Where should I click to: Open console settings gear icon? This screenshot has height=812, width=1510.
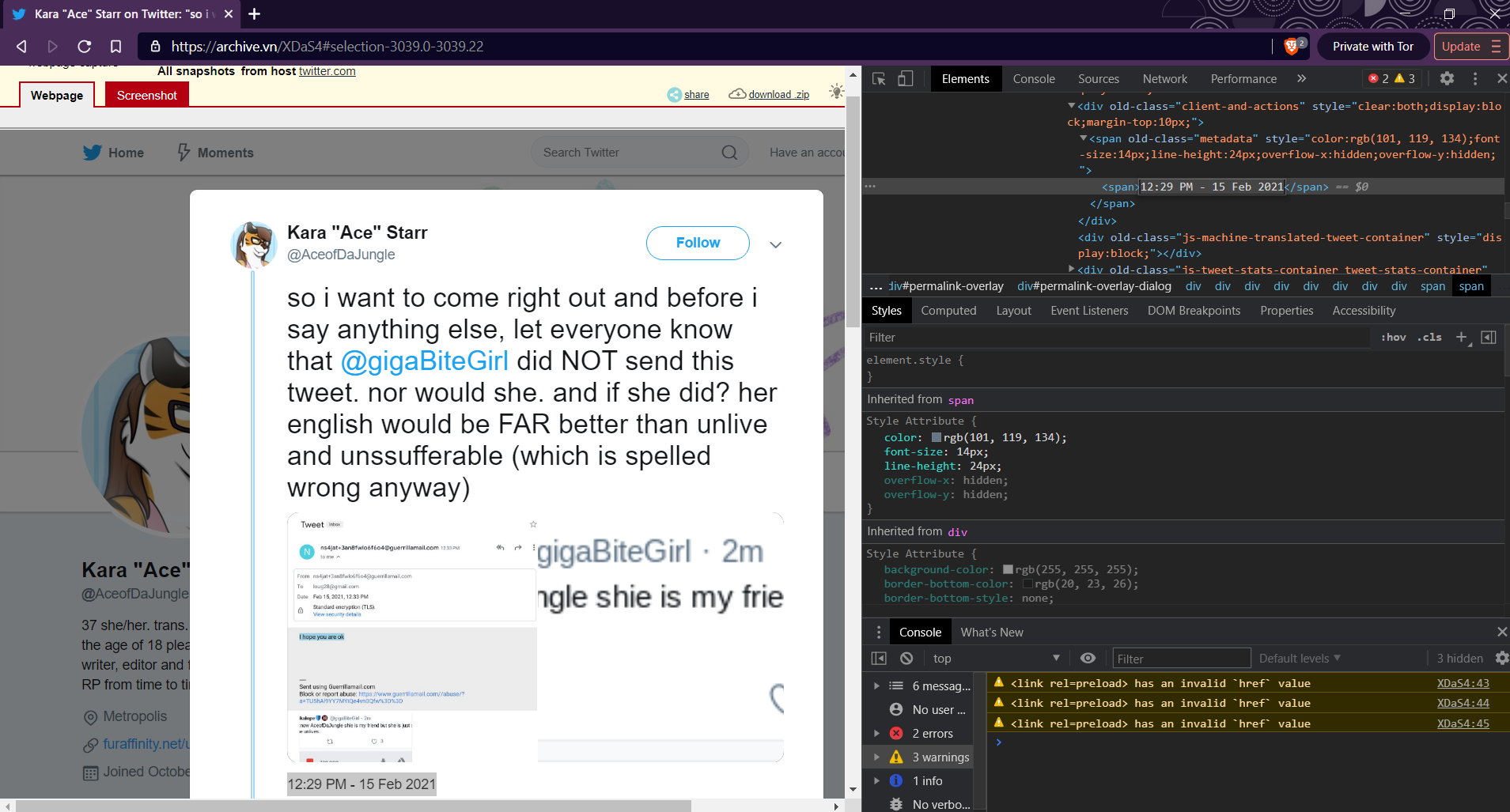(x=1501, y=659)
